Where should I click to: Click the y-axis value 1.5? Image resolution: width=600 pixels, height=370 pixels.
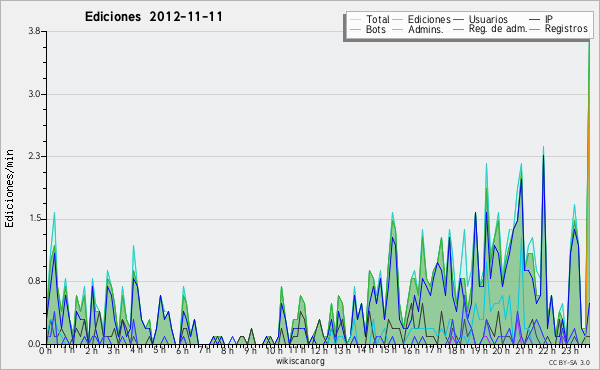34,219
